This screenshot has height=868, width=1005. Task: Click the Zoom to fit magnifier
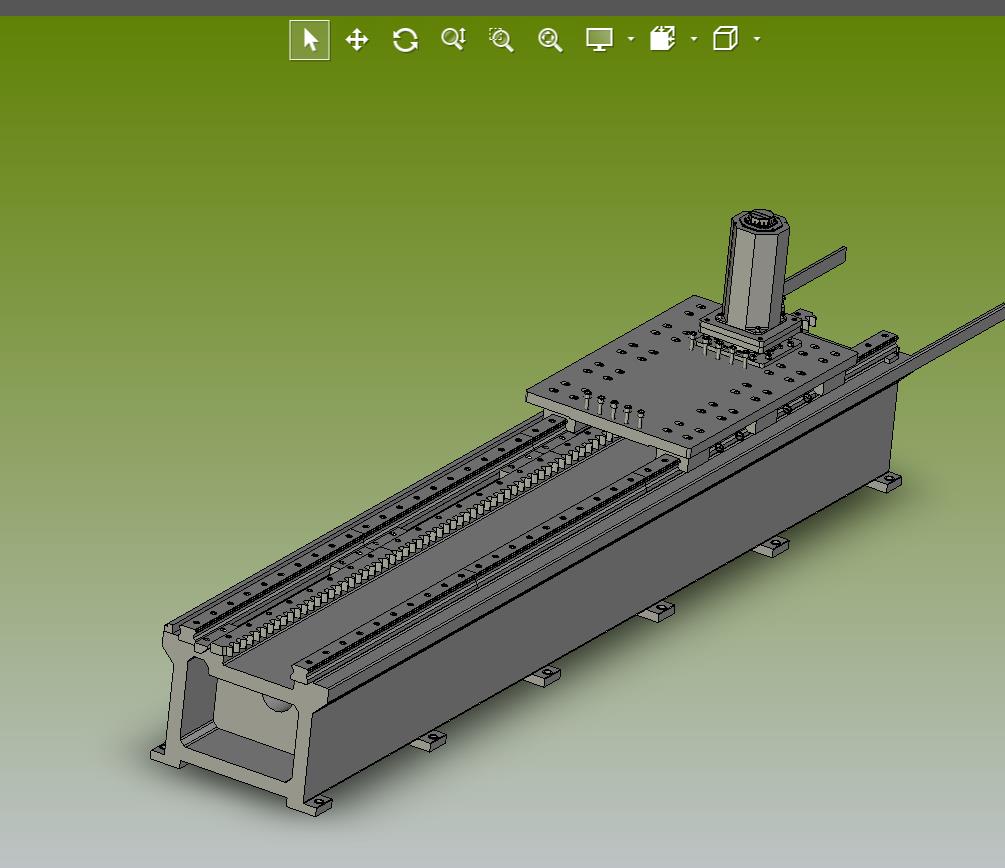pos(550,40)
